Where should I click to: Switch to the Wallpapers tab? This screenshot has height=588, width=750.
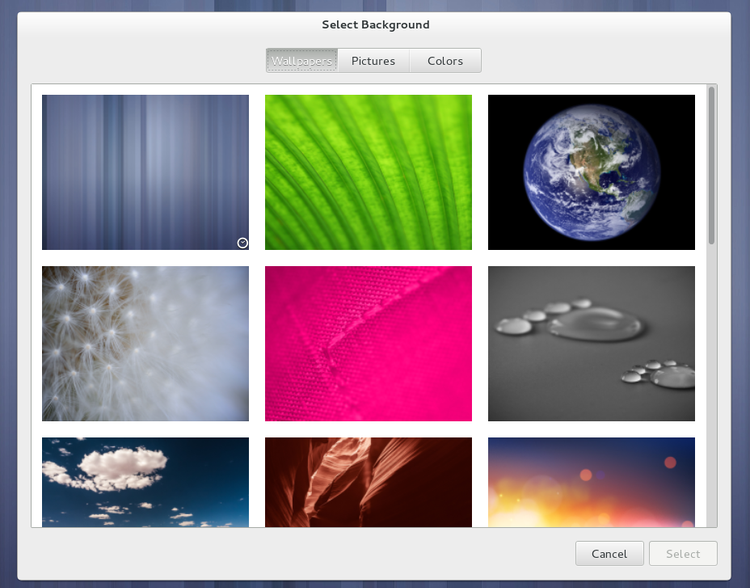pos(301,61)
